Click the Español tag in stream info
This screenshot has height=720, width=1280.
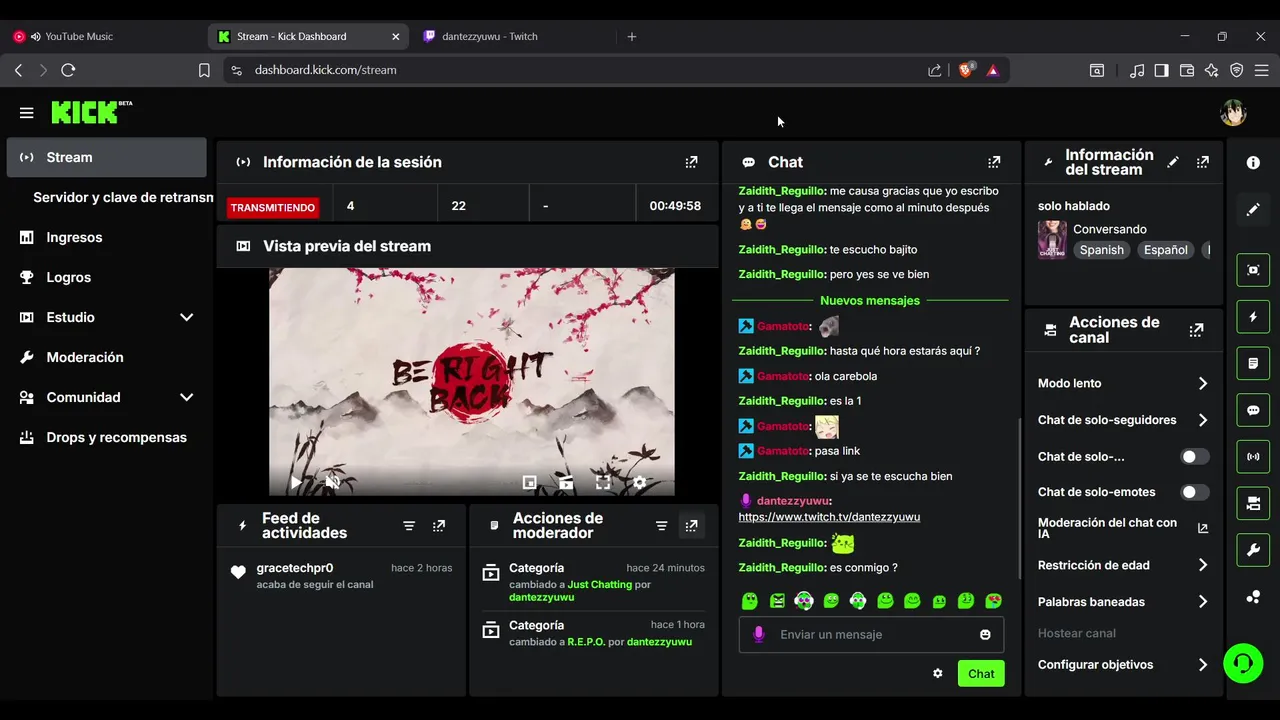click(x=1166, y=250)
